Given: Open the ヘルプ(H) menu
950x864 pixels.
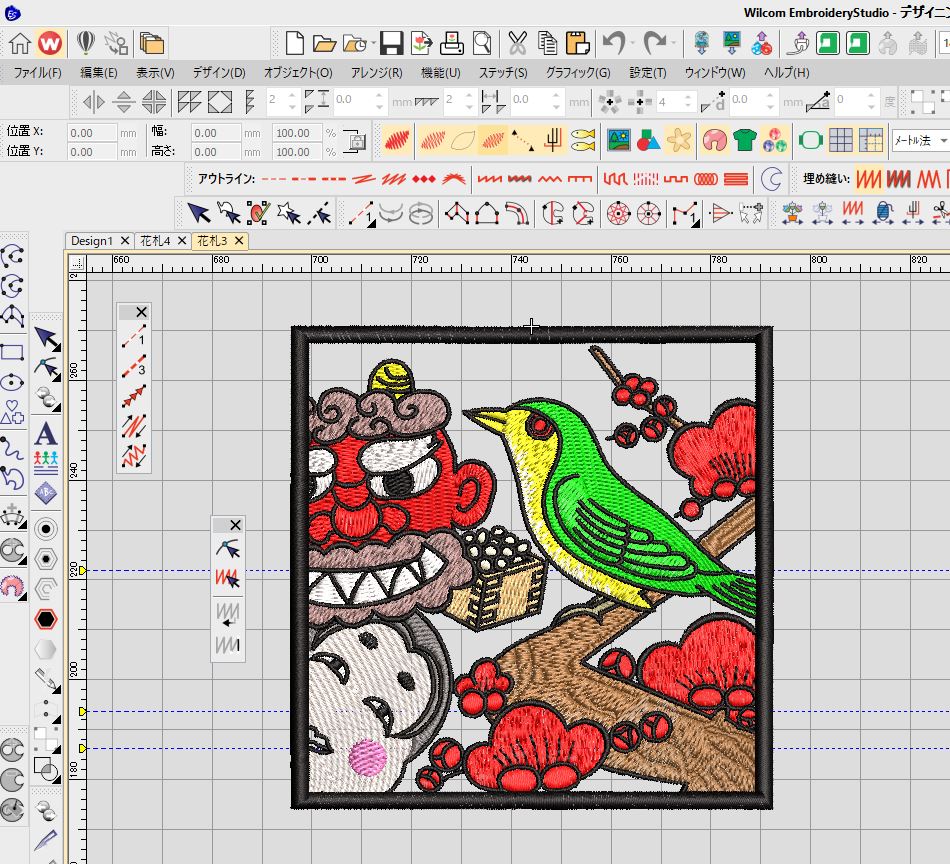Looking at the screenshot, I should 786,73.
